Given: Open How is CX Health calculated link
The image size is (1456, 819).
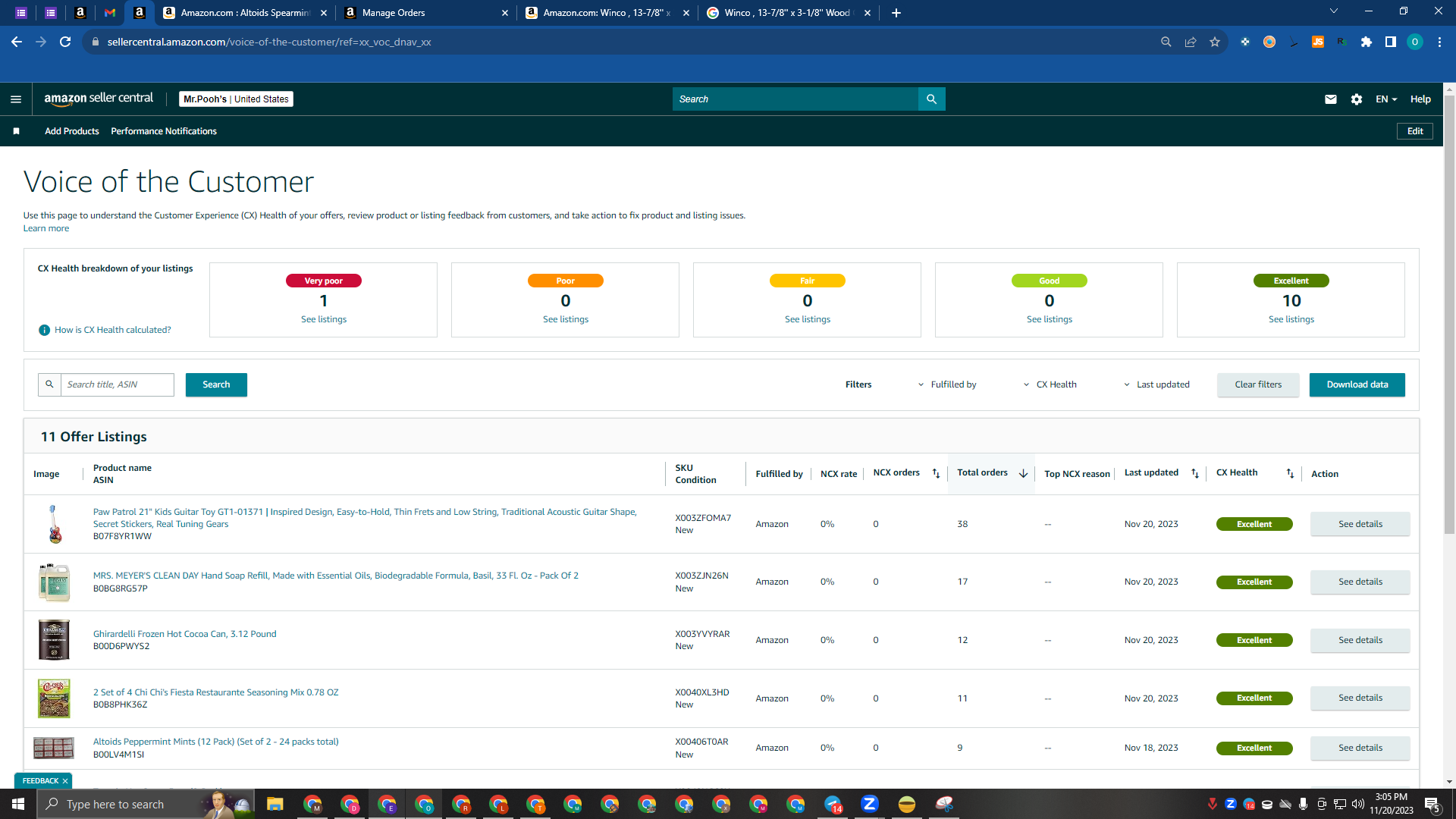Looking at the screenshot, I should pos(113,330).
